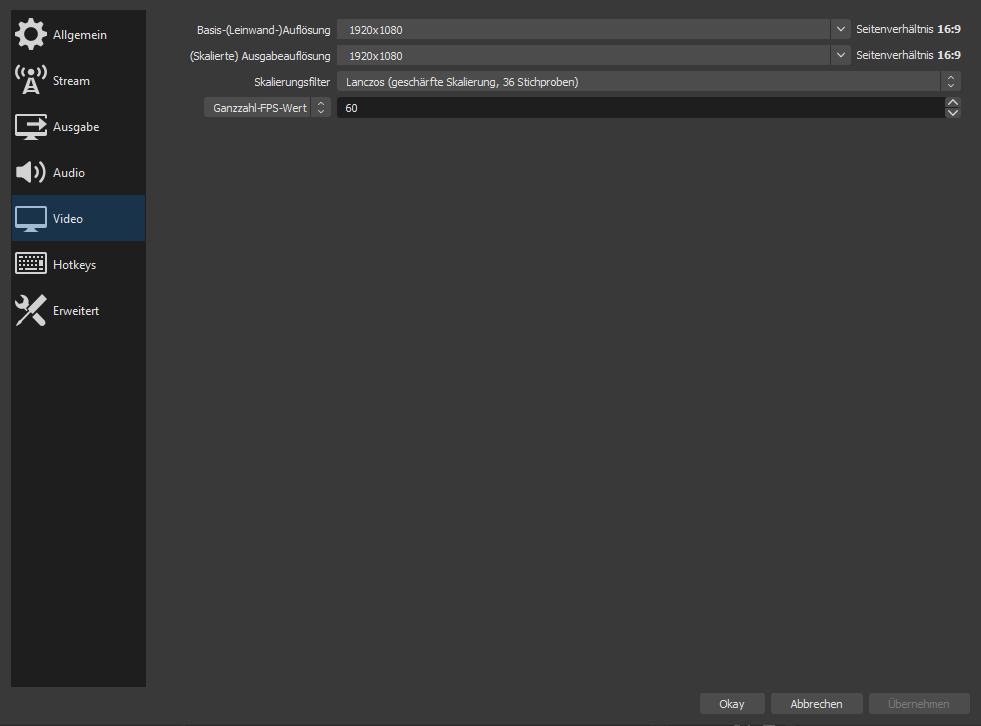Open the Stream settings section

pyautogui.click(x=71, y=81)
